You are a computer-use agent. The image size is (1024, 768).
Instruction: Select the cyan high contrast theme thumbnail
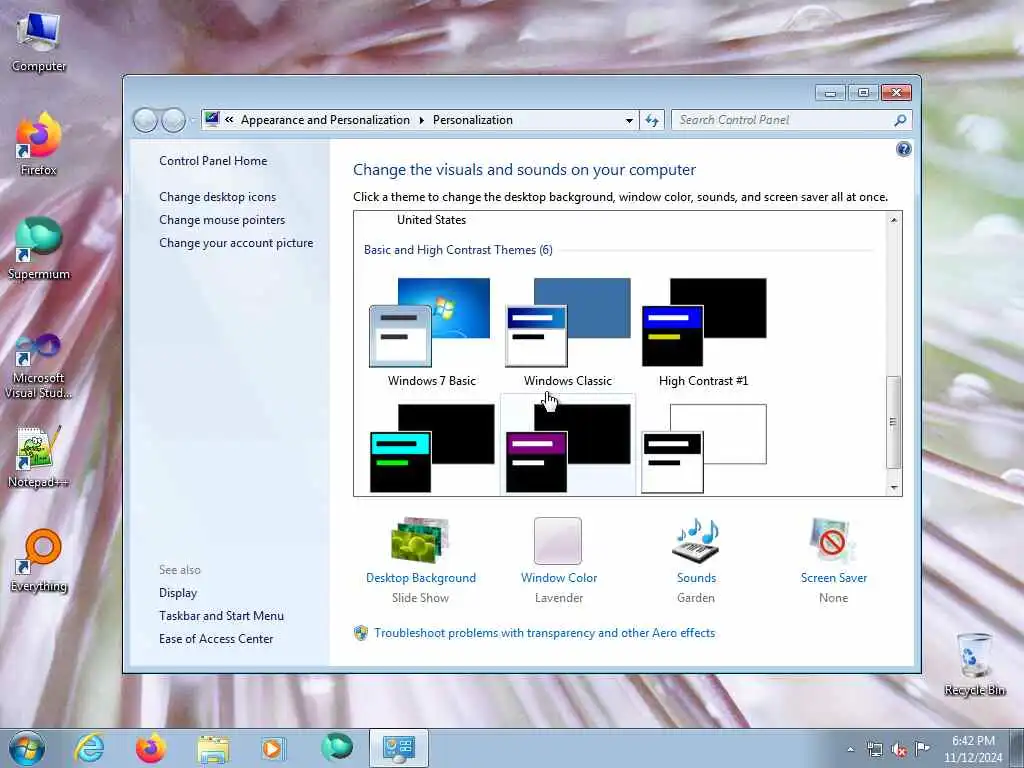tap(432, 448)
